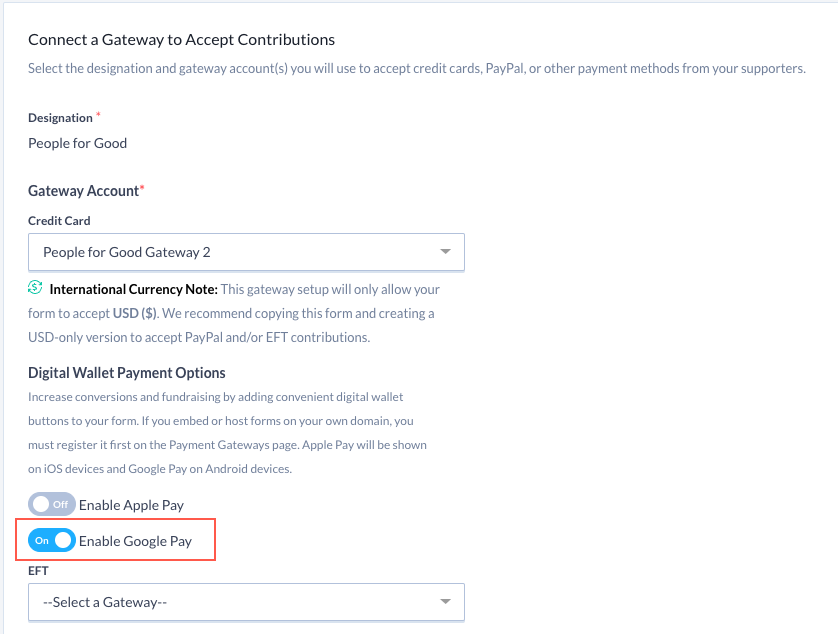Click the --Select a Gateway-- dropdown arrow

click(x=445, y=602)
